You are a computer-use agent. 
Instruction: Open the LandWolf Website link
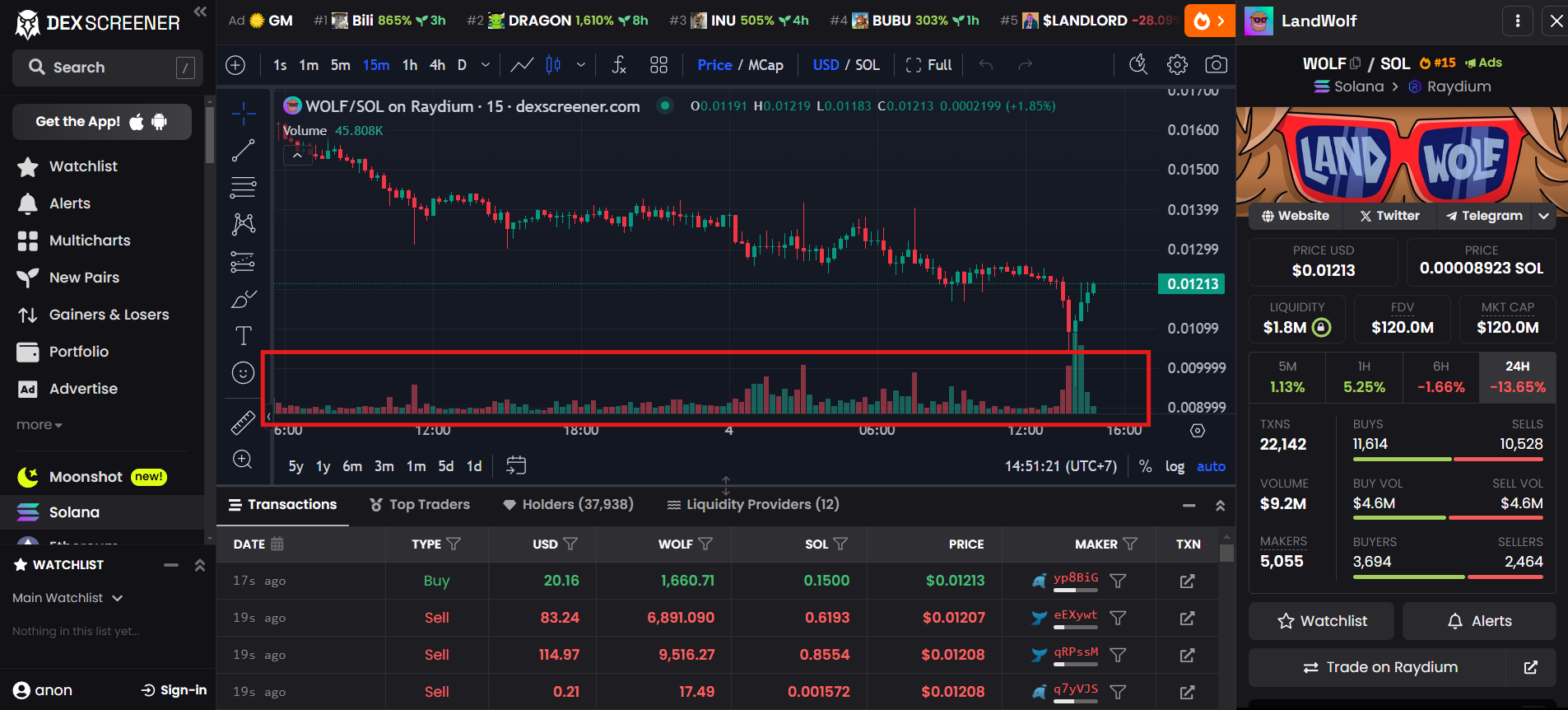(x=1295, y=215)
